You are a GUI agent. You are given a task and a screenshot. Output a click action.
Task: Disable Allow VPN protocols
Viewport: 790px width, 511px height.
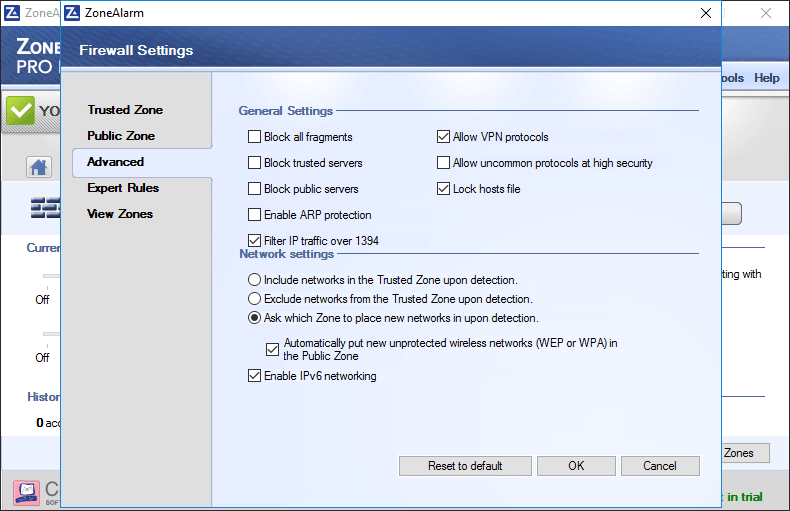coord(444,137)
